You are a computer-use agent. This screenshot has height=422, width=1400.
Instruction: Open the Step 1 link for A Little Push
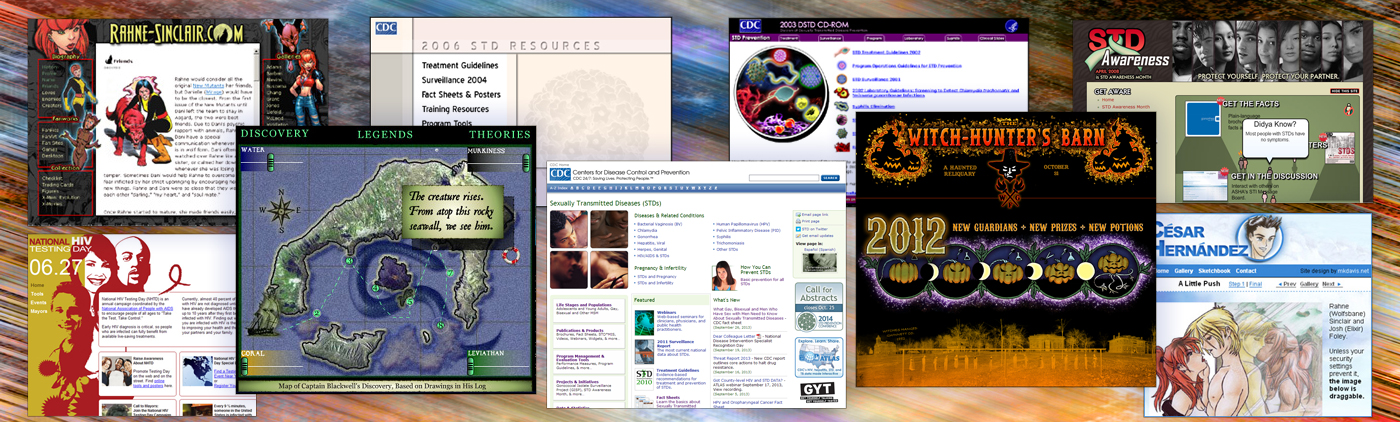(x=1237, y=284)
